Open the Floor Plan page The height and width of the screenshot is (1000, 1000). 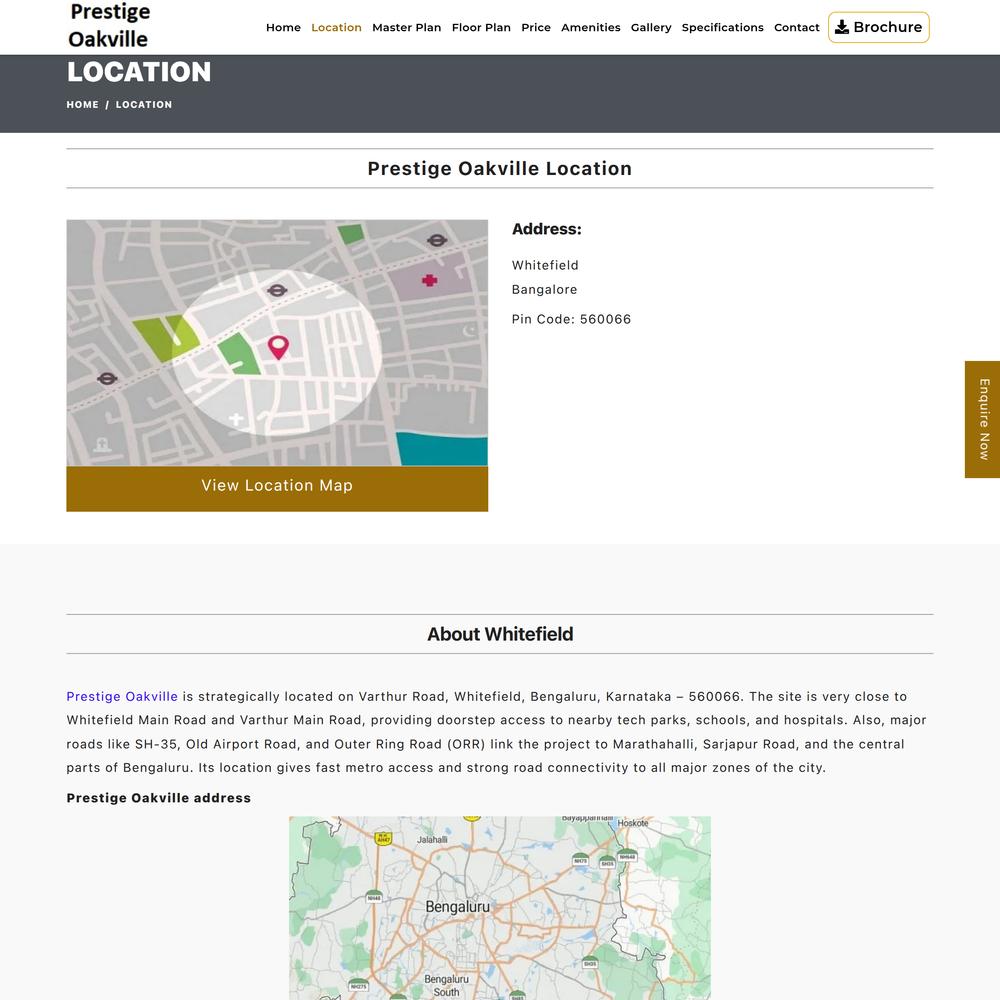481,27
